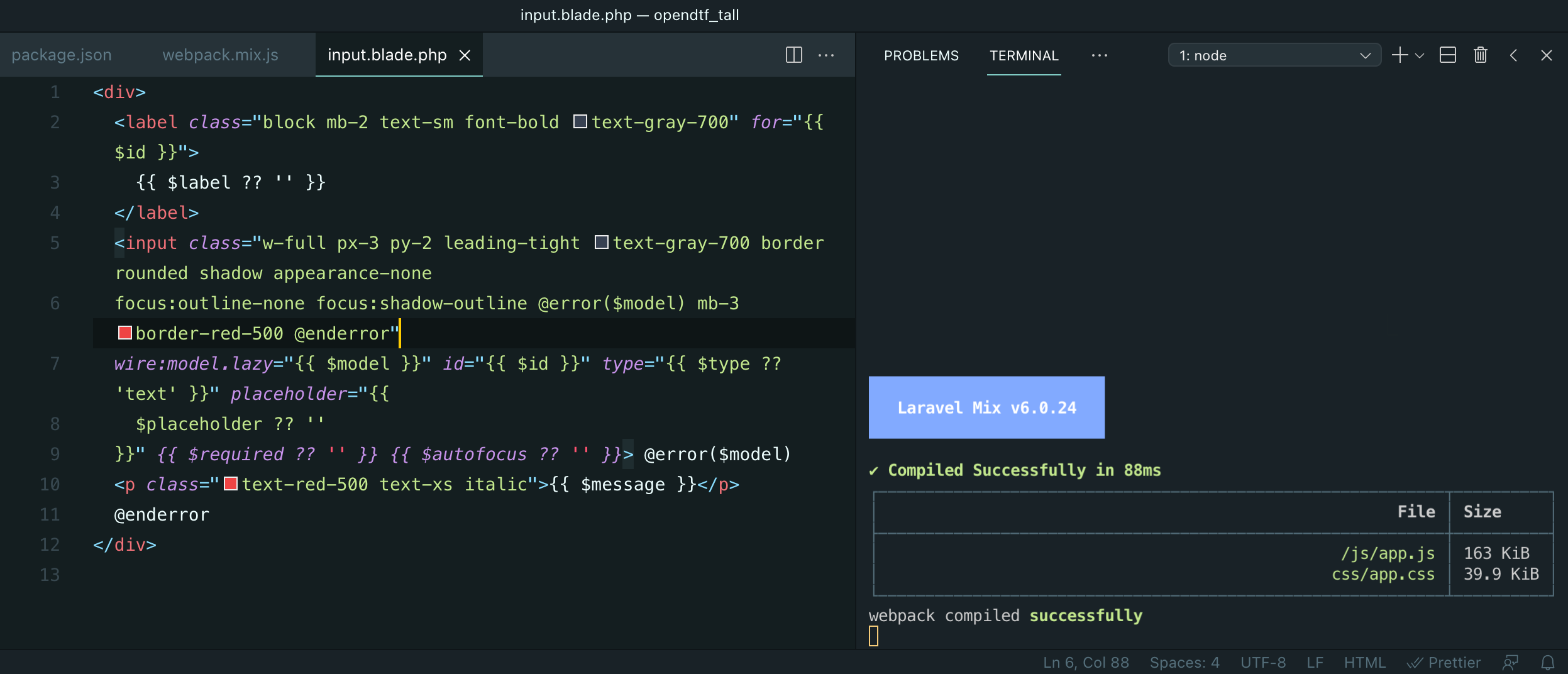This screenshot has width=1568, height=674.
Task: Split the terminal panel
Action: point(1448,55)
